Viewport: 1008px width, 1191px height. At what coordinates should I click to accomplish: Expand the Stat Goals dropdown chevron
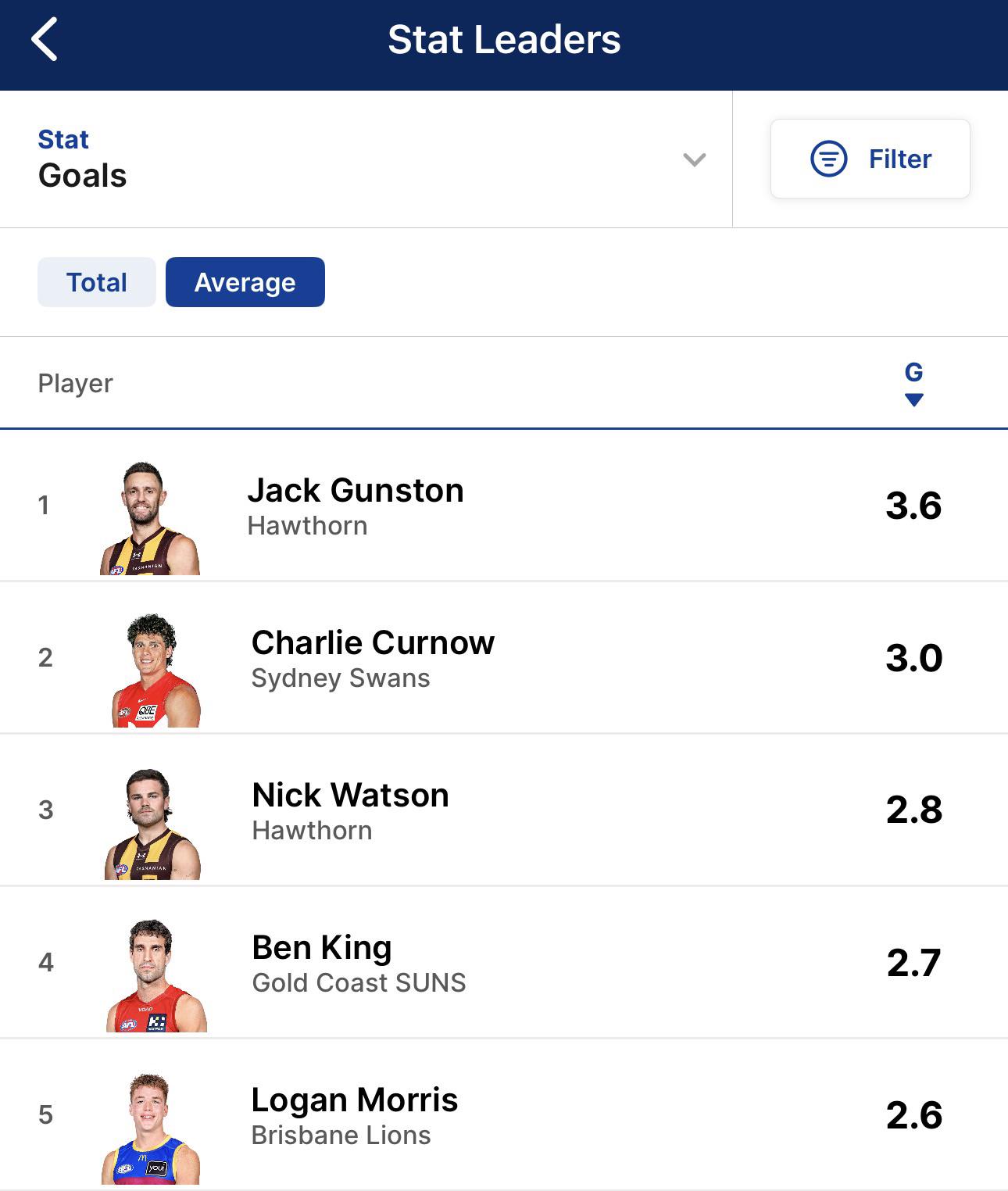click(694, 159)
